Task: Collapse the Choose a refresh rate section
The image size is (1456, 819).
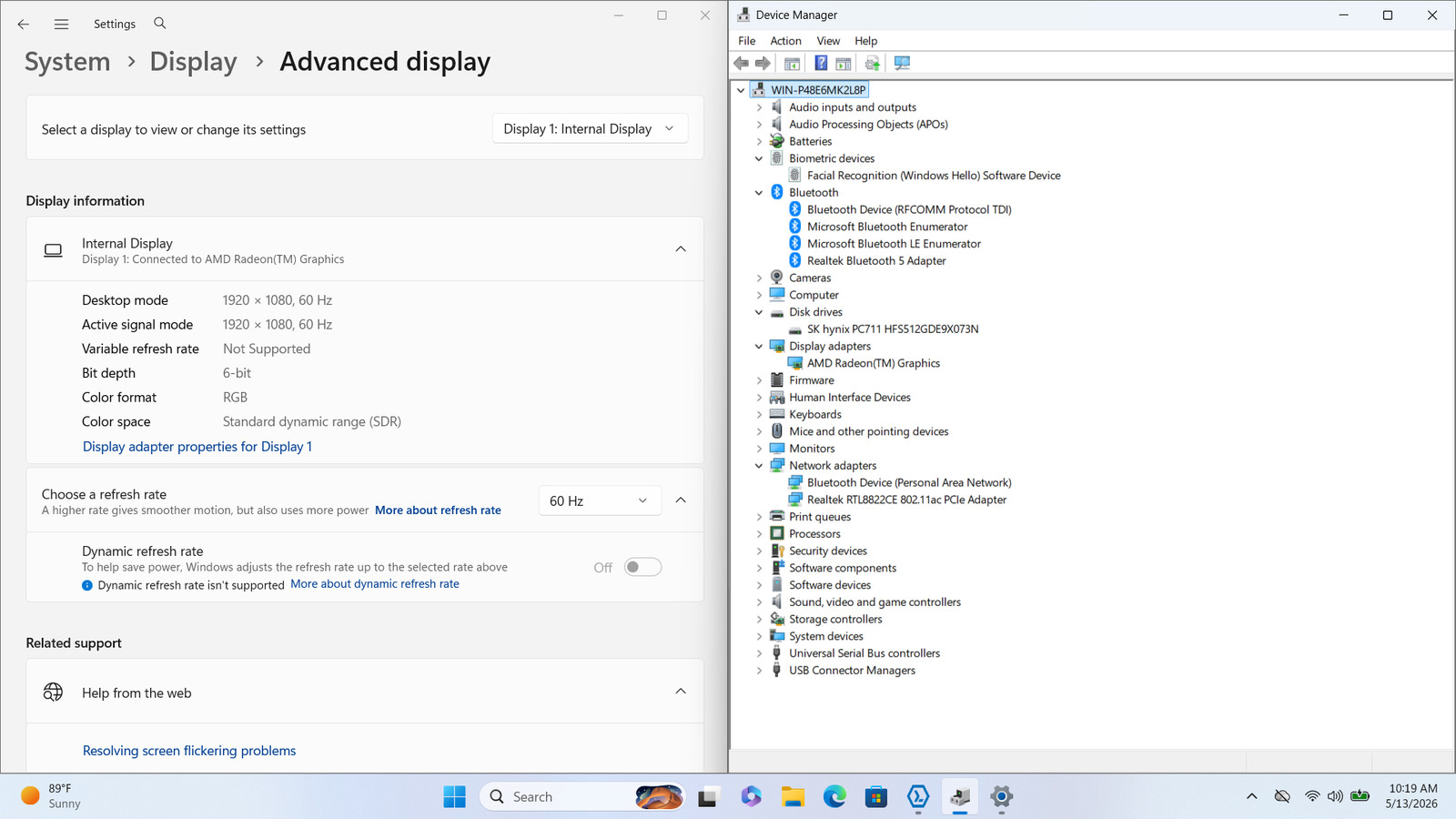Action: pos(681,500)
